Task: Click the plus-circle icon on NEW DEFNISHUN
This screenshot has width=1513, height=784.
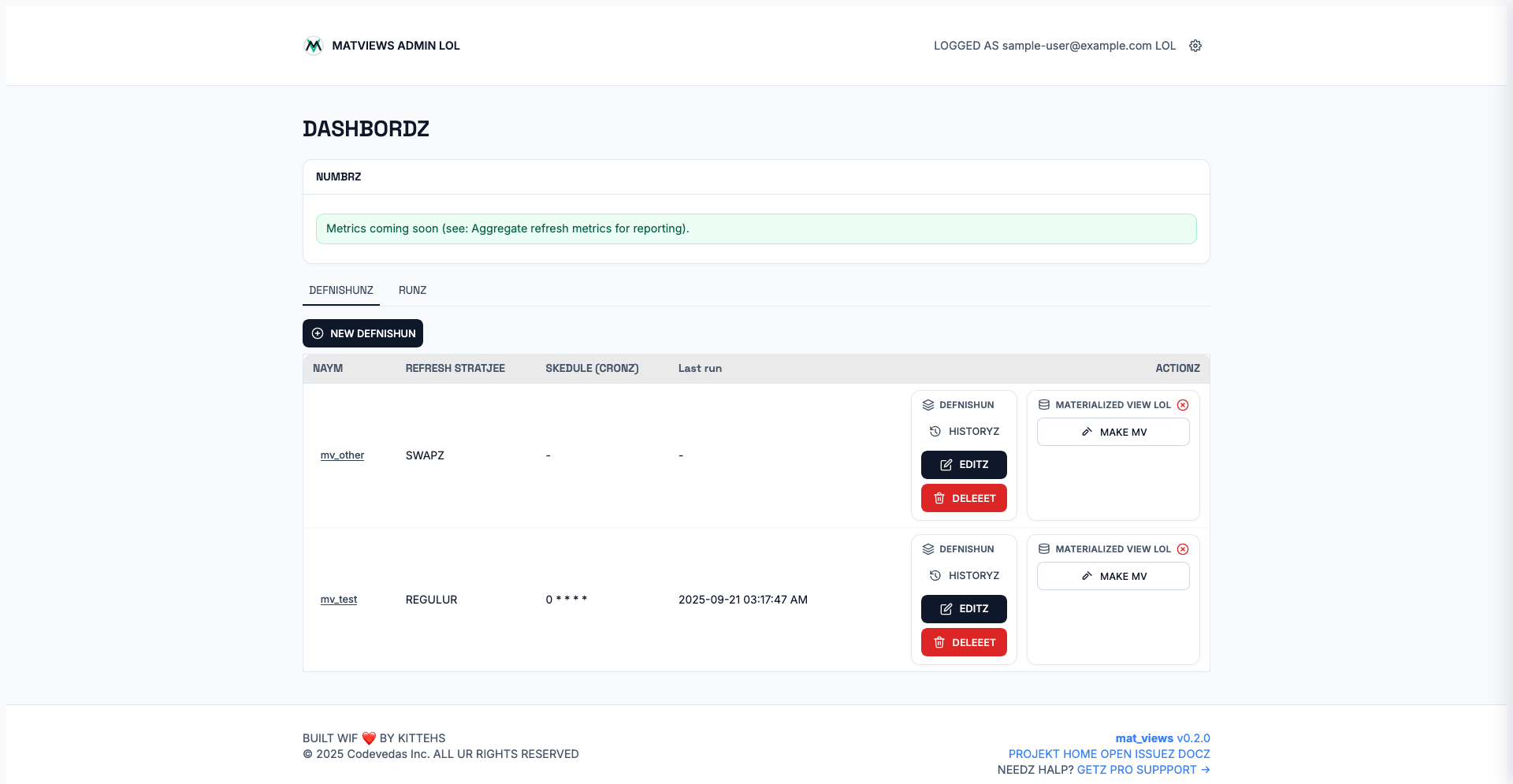Action: tap(318, 333)
